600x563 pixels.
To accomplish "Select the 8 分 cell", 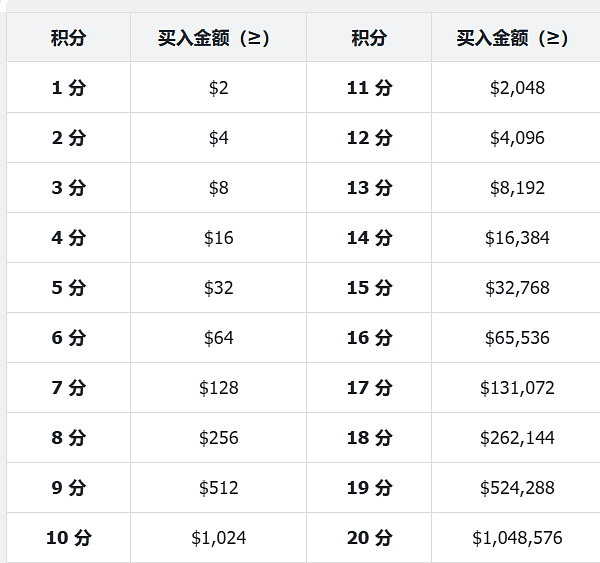I will tap(68, 438).
